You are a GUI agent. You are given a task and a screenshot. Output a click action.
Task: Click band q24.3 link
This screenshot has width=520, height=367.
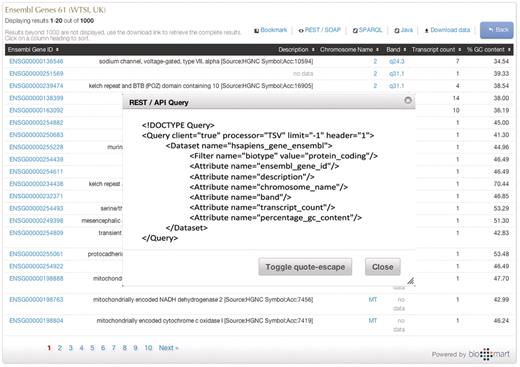[397, 61]
